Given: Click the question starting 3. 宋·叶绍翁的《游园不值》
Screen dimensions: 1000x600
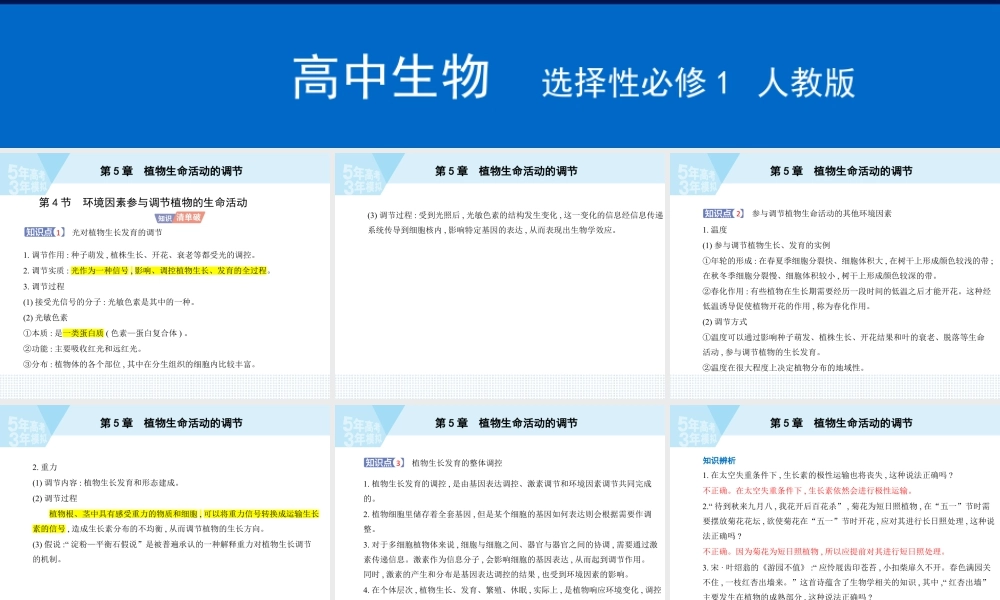Looking at the screenshot, I should pos(847,582).
